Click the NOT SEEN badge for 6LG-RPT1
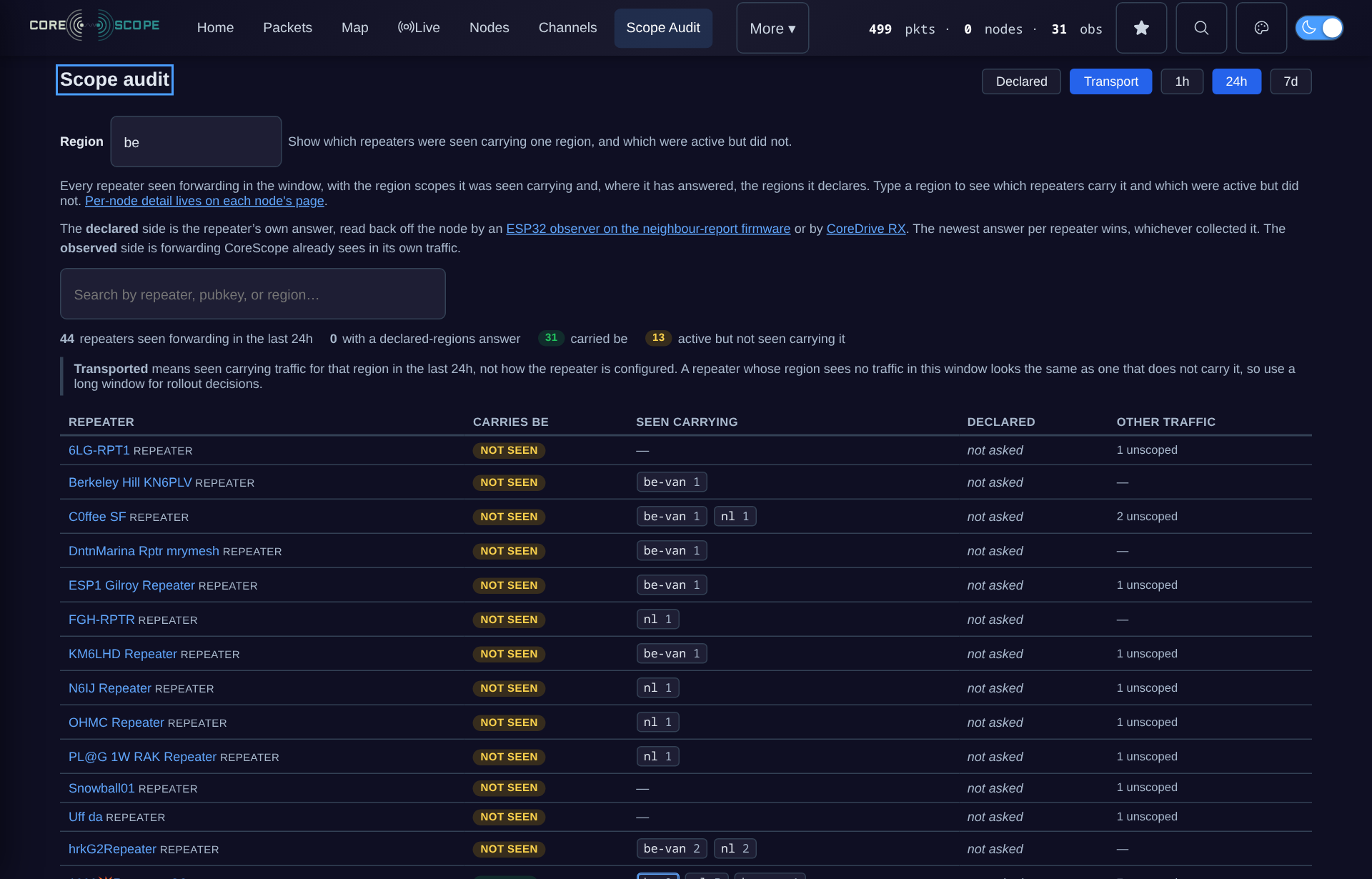 (x=509, y=450)
